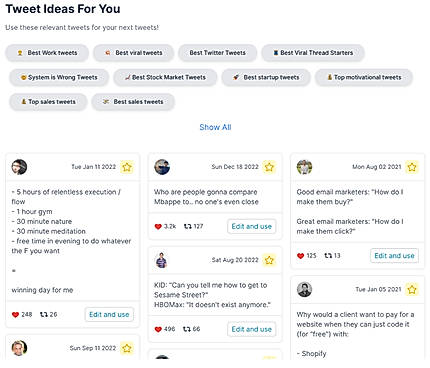Edit and use winning day tweet
This screenshot has height=368, width=430.
point(109,314)
